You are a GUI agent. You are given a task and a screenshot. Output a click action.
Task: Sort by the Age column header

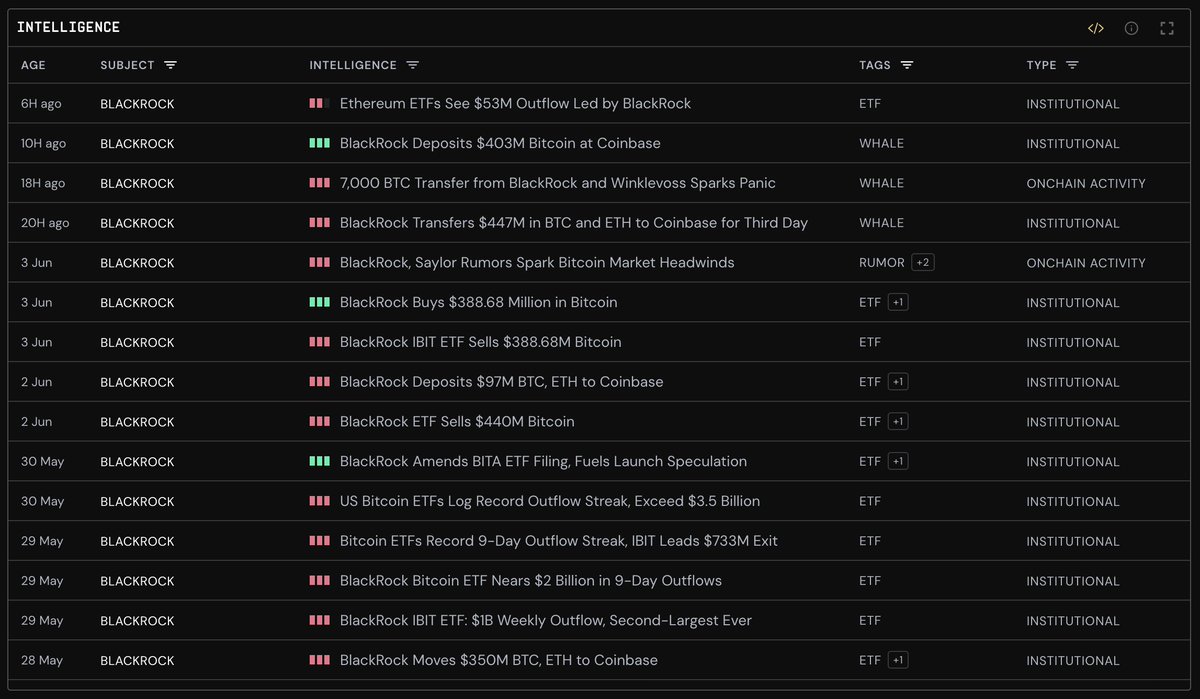coord(33,65)
